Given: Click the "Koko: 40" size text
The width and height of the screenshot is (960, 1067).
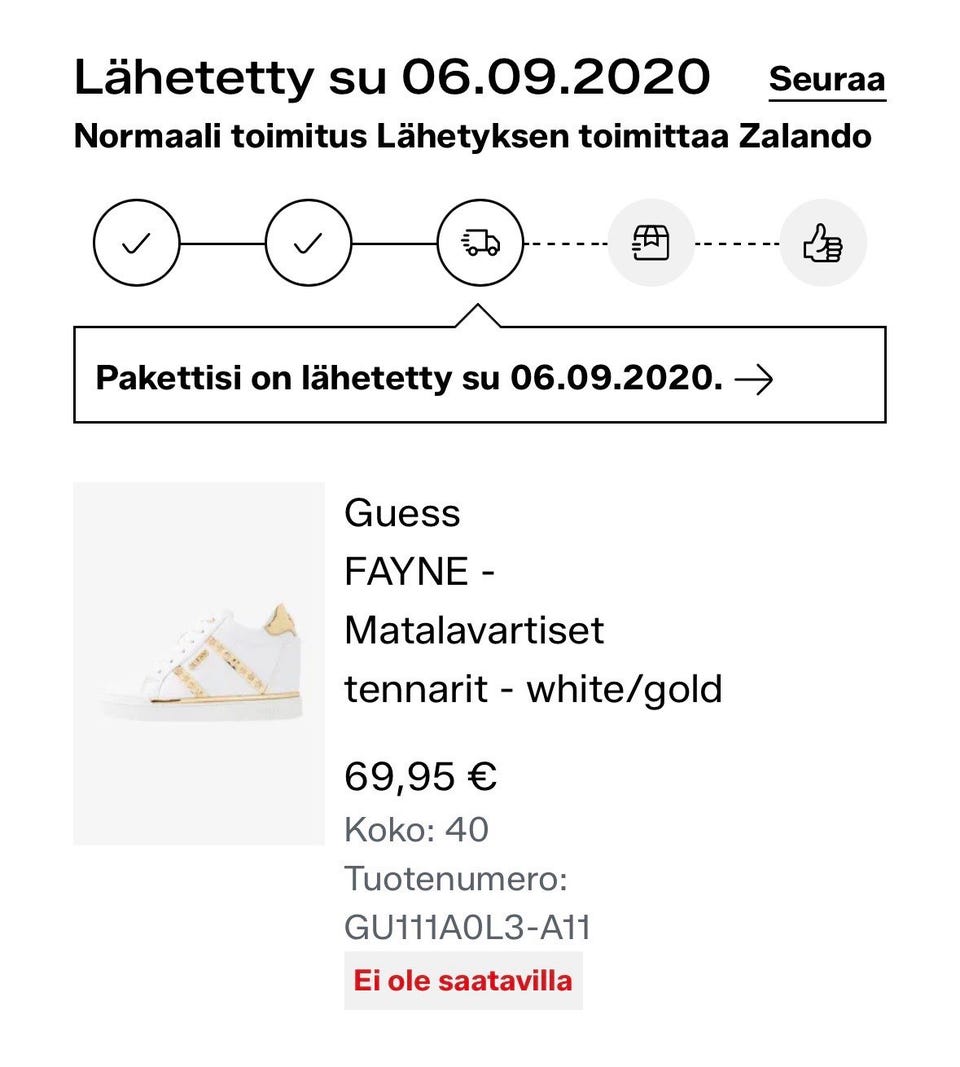Looking at the screenshot, I should click(x=416, y=830).
